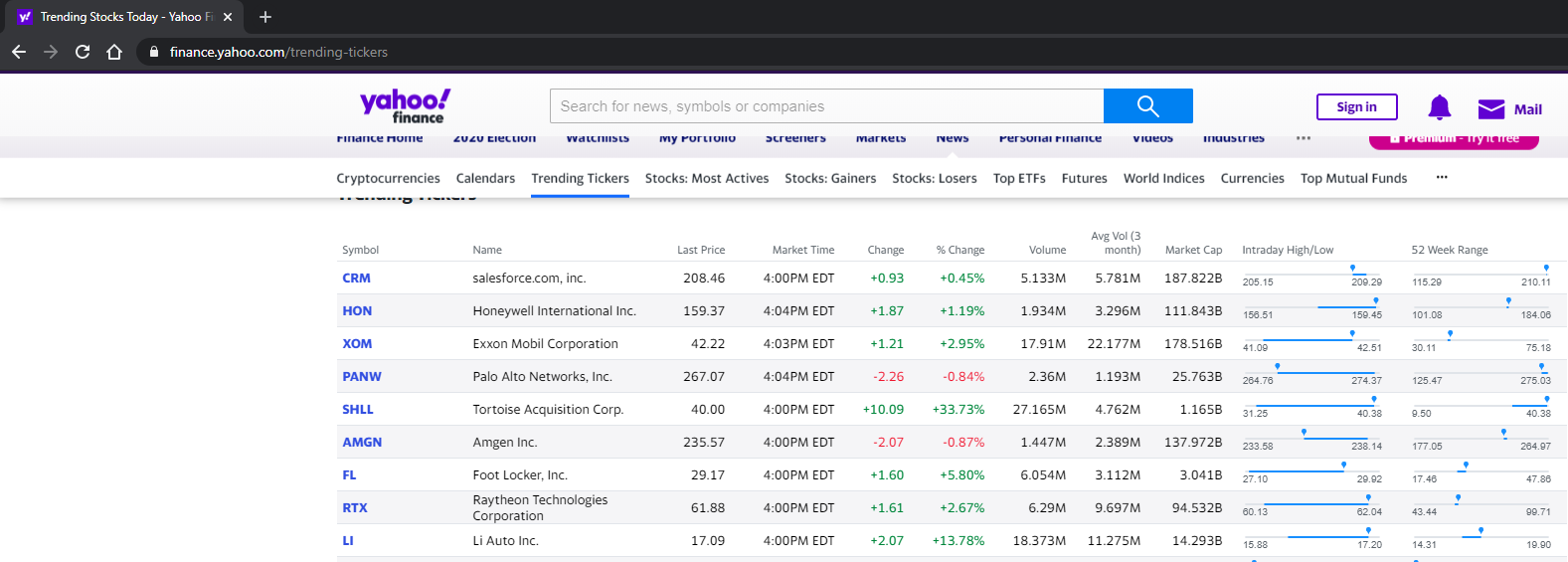1568x562 pixels.
Task: Open the XOM ticker link
Action: [357, 344]
